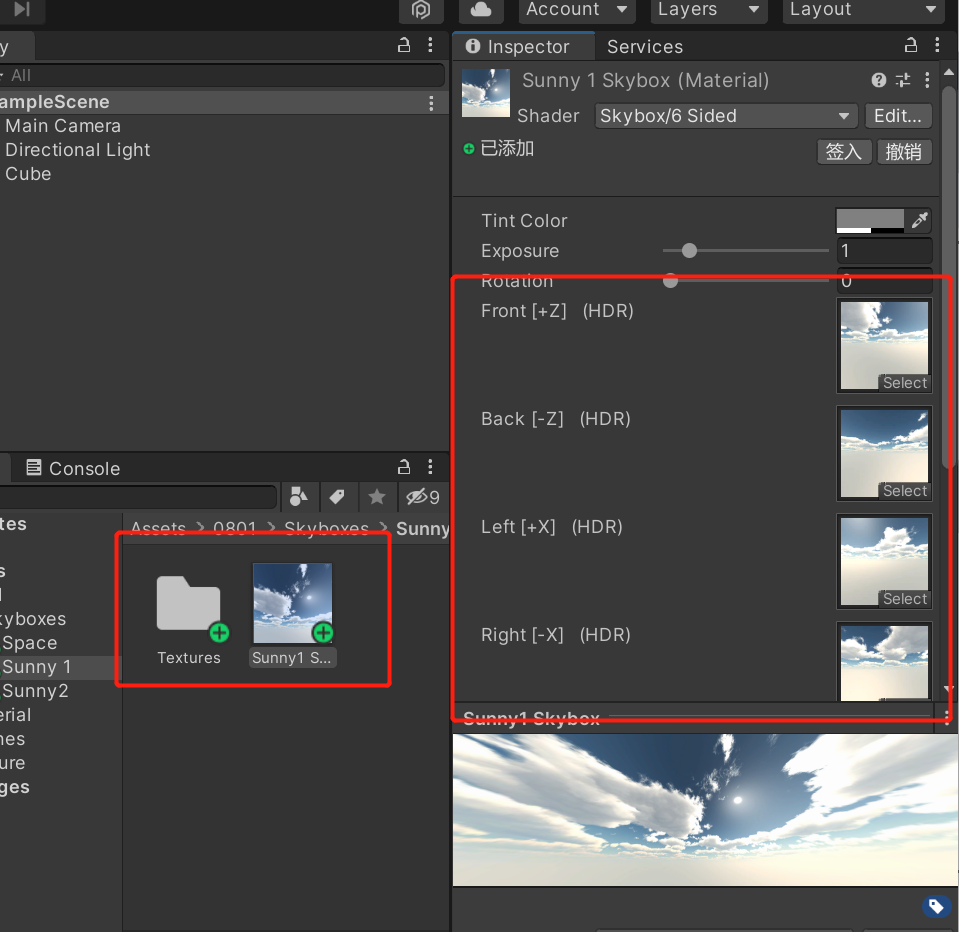The height and width of the screenshot is (932, 959).
Task: Switch to the Console tab
Action: point(73,468)
